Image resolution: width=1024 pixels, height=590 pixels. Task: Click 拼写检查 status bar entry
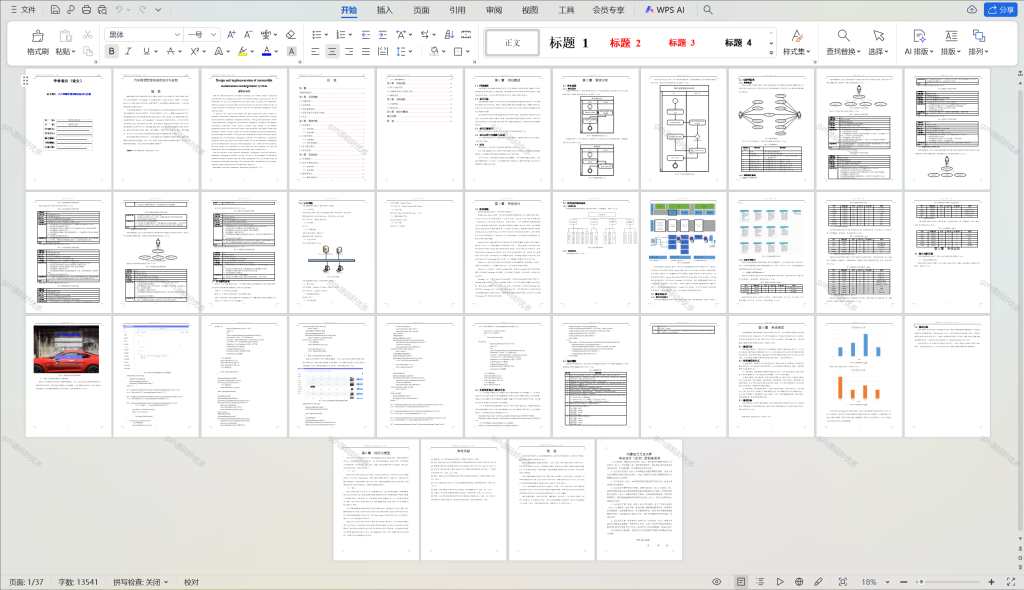[x=140, y=582]
